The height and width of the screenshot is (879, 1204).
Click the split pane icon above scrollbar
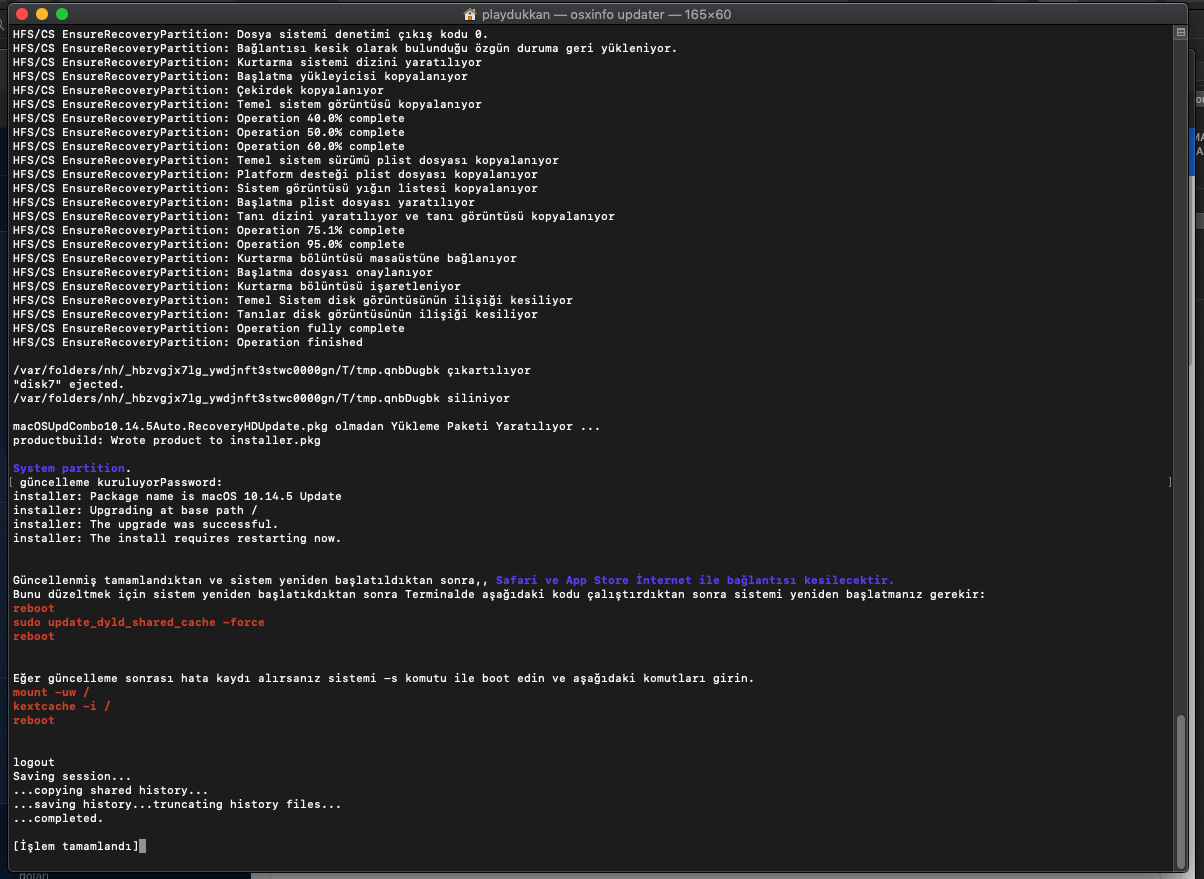pyautogui.click(x=1183, y=34)
